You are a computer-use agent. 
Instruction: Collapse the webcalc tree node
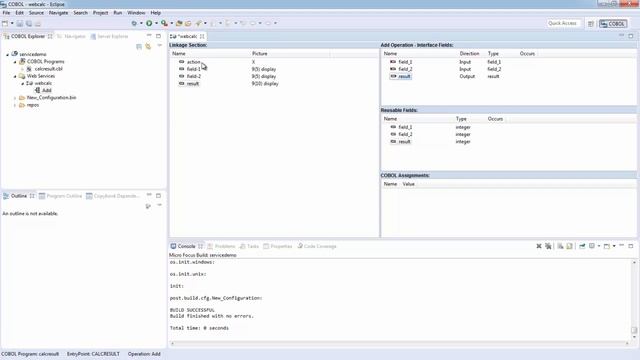(23, 83)
